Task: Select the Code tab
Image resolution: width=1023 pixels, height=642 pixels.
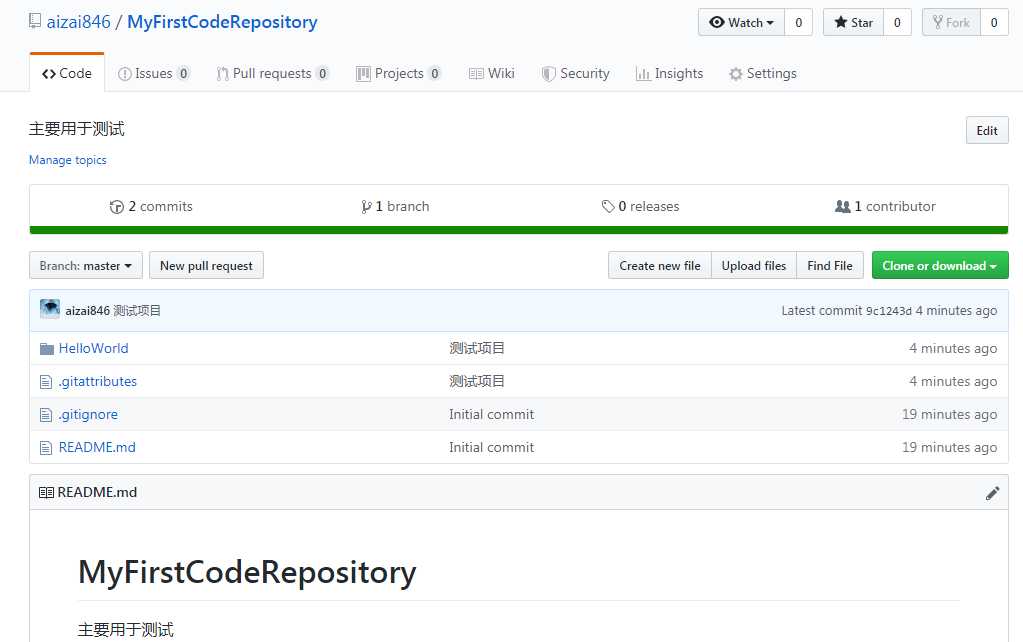Action: click(x=67, y=73)
